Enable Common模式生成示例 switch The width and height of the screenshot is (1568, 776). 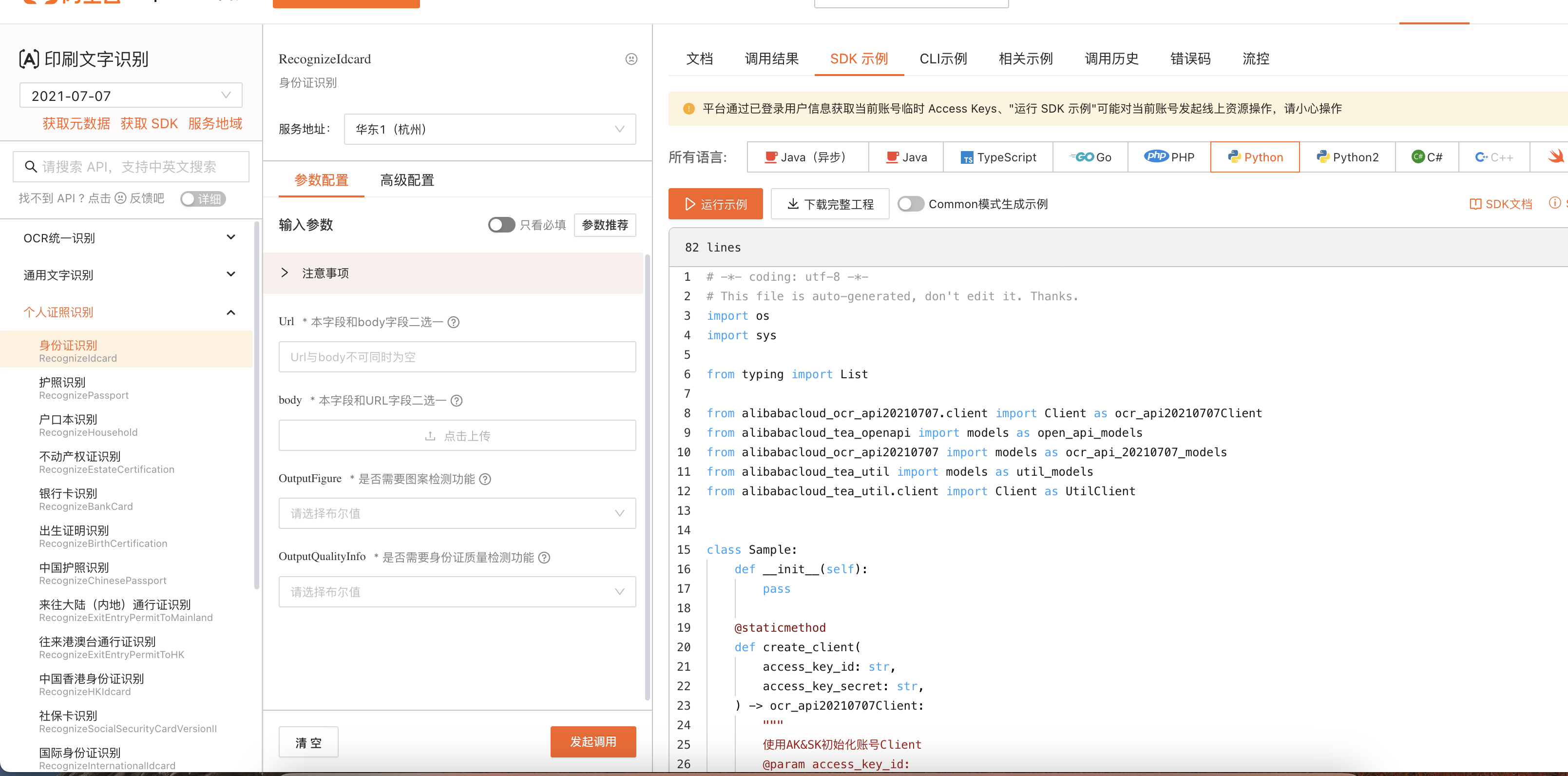(911, 204)
